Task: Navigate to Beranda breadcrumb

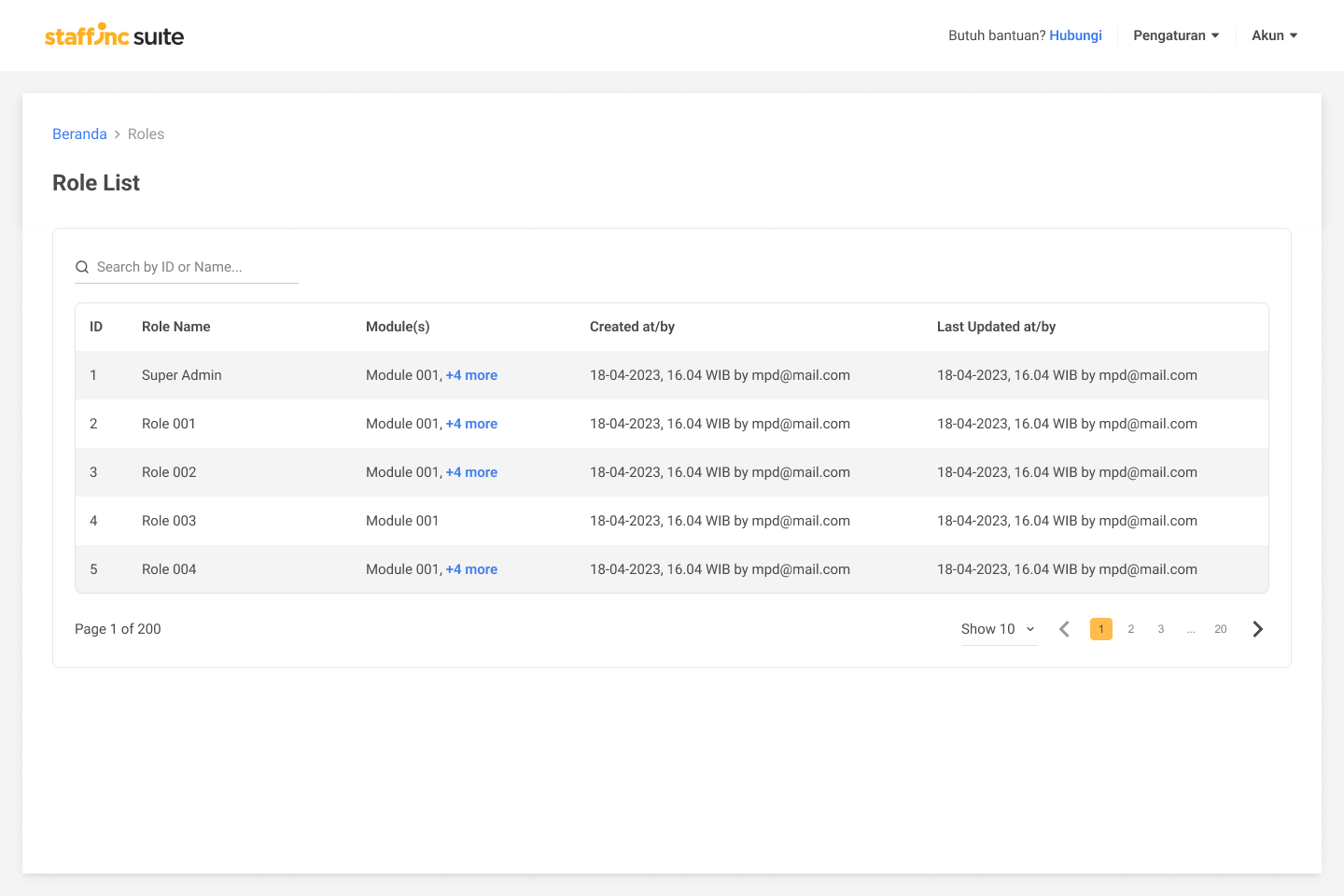Action: click(x=79, y=134)
